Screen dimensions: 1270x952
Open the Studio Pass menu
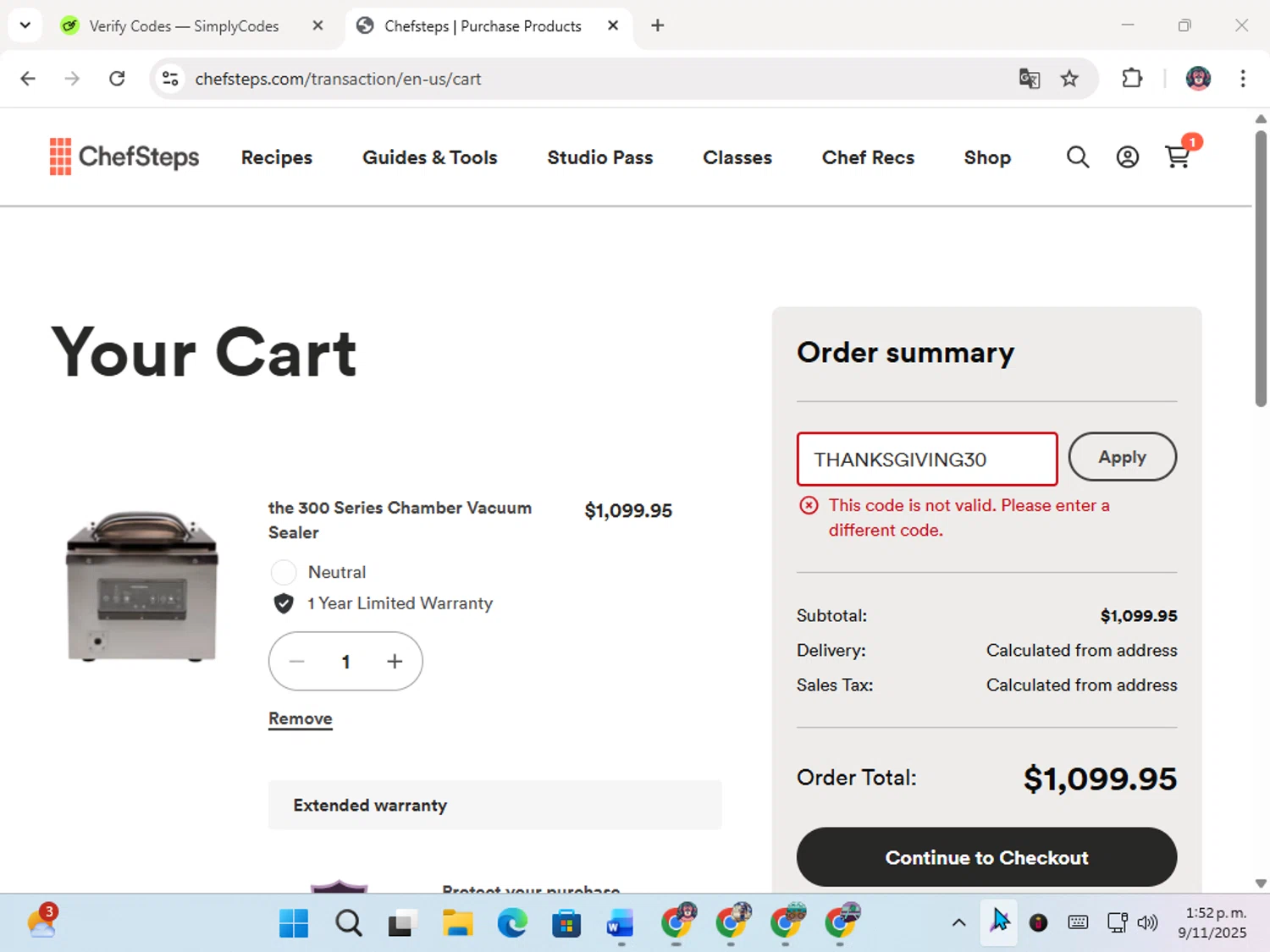coord(599,157)
